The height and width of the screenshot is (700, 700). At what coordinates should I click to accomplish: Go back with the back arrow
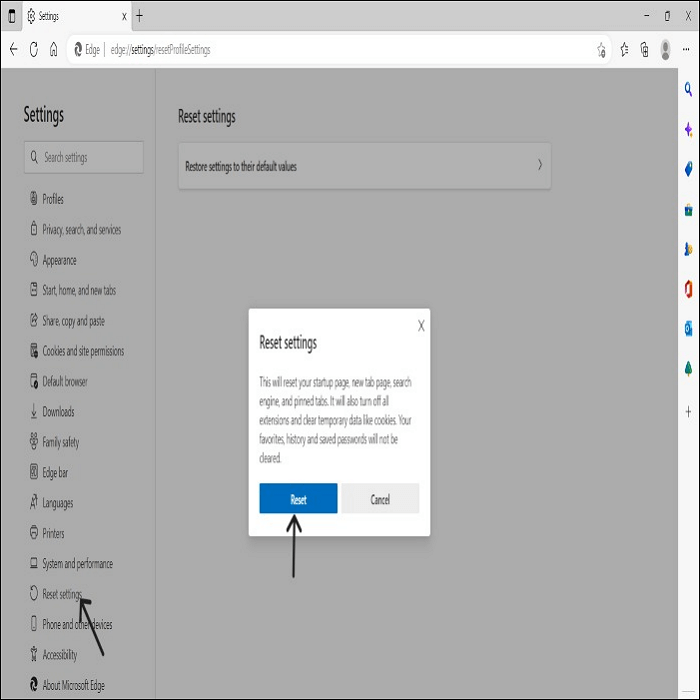point(13,49)
